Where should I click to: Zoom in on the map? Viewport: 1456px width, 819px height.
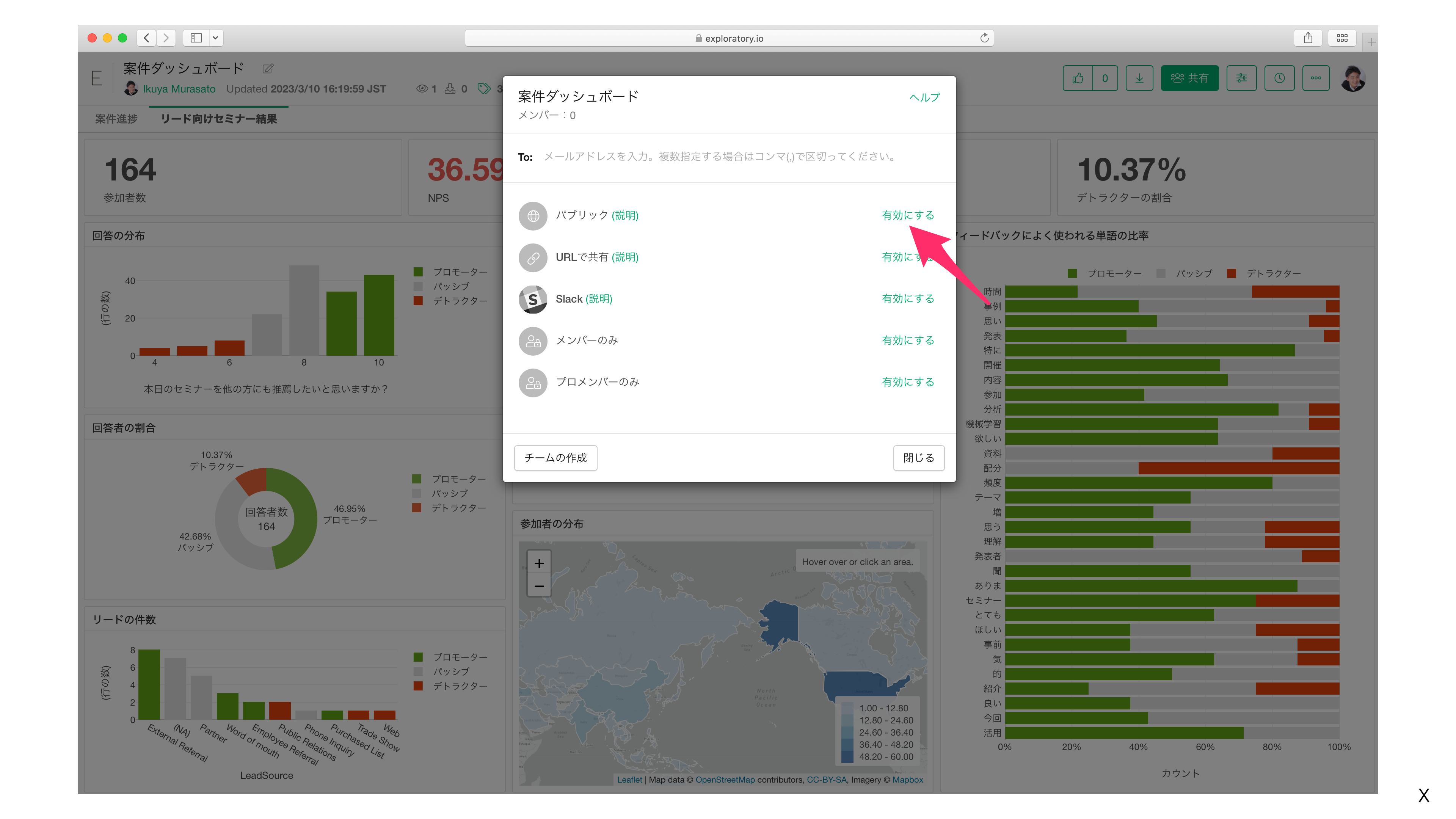[x=539, y=563]
